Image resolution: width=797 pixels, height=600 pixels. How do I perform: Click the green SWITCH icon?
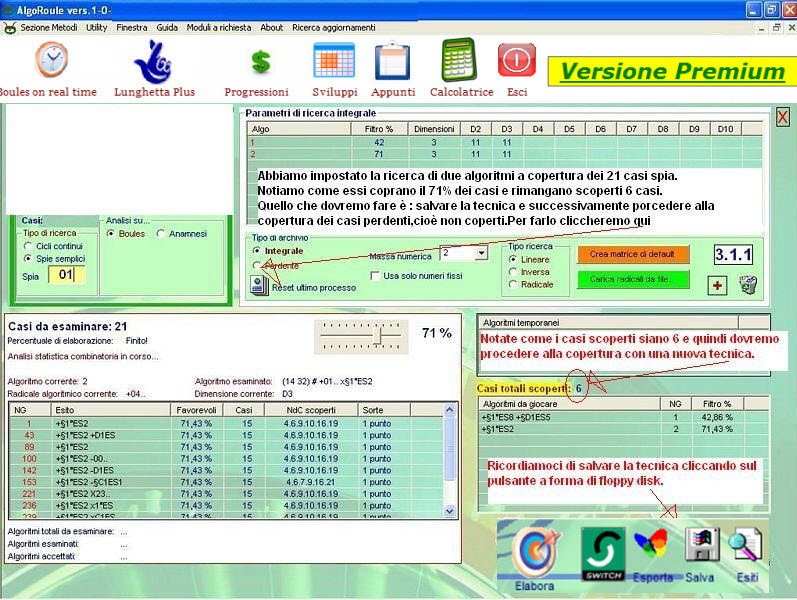click(x=603, y=554)
